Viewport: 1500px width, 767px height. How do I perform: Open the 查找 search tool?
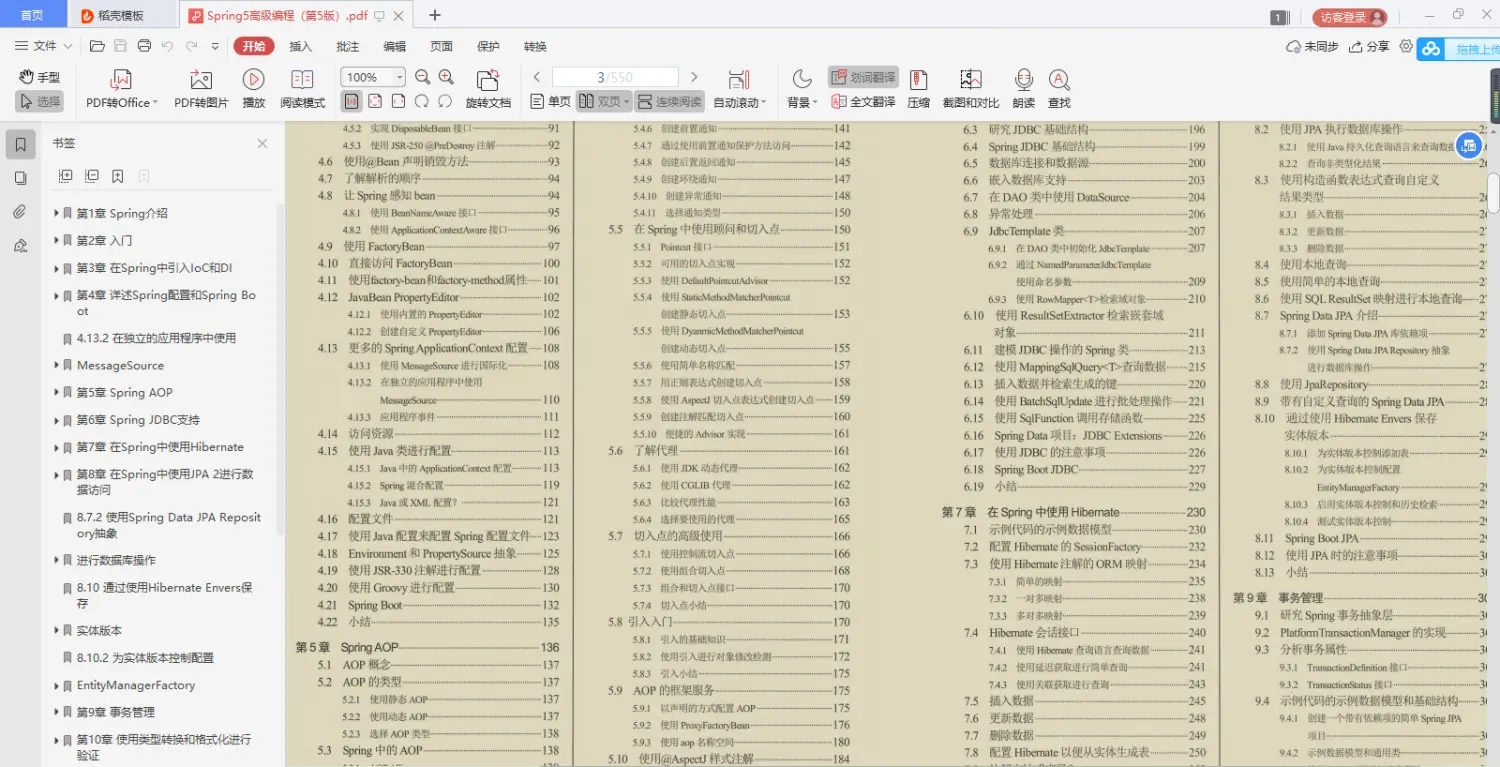click(x=1059, y=88)
